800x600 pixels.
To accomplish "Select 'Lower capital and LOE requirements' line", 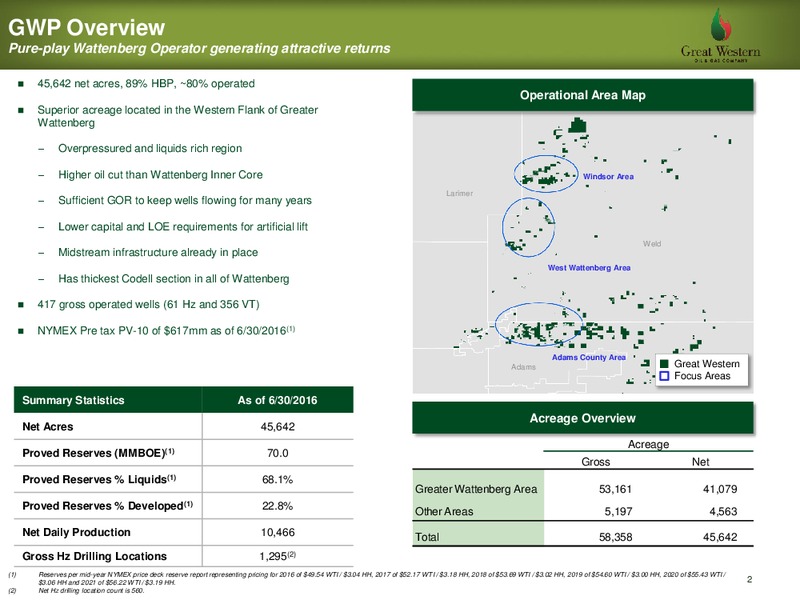I will point(183,227).
